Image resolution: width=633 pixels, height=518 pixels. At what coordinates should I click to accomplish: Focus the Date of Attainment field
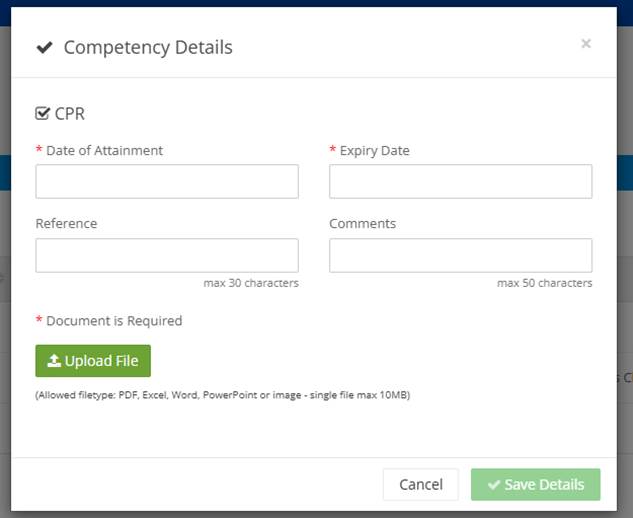[x=167, y=181]
